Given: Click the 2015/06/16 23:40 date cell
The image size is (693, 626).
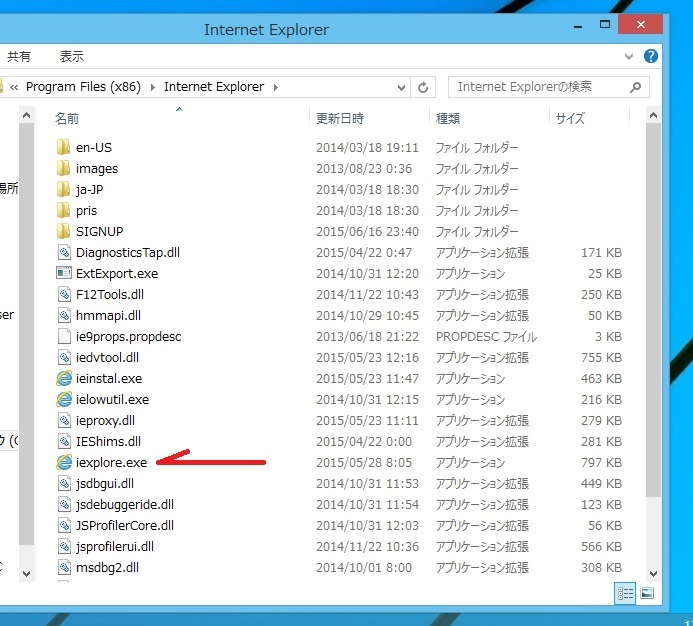Looking at the screenshot, I should [x=367, y=231].
